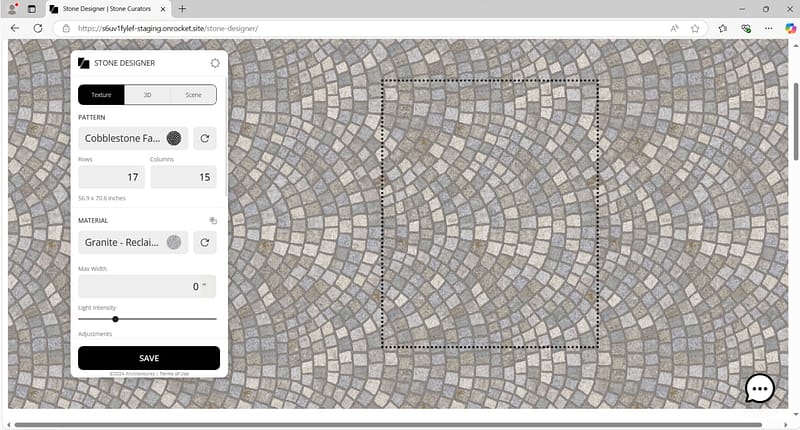Viewport: 800px width, 430px height.
Task: Open the Cobblestone pattern selector
Action: point(133,139)
